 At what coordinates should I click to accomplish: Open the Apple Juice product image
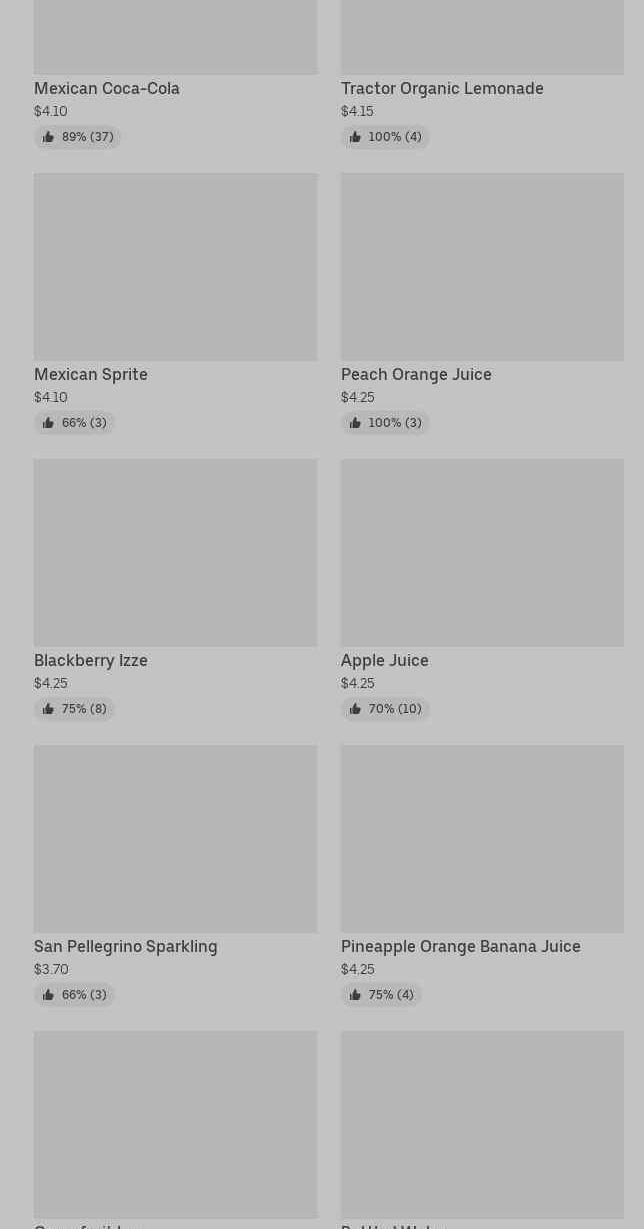482,553
